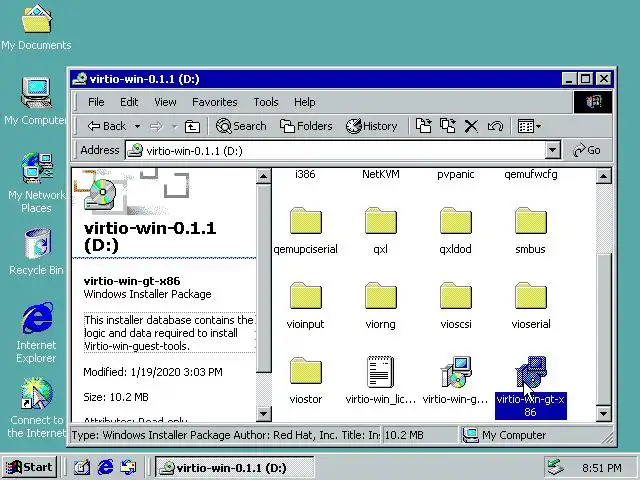Open the Edit menu
640x480 pixels.
(129, 102)
